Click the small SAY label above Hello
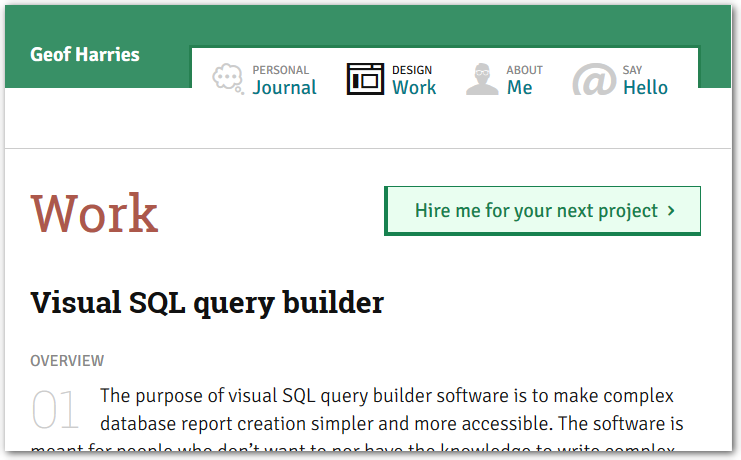The width and height of the screenshot is (741, 460). tap(632, 70)
